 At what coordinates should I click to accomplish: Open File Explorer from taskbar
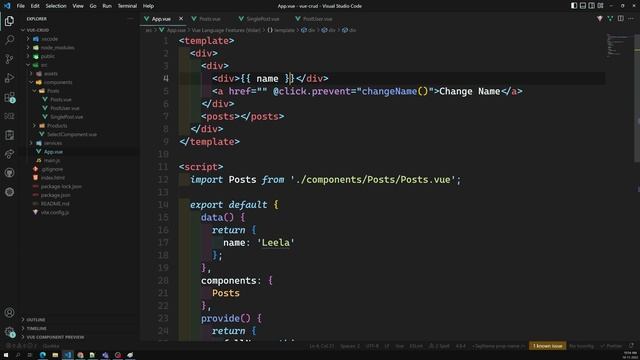click(55, 355)
